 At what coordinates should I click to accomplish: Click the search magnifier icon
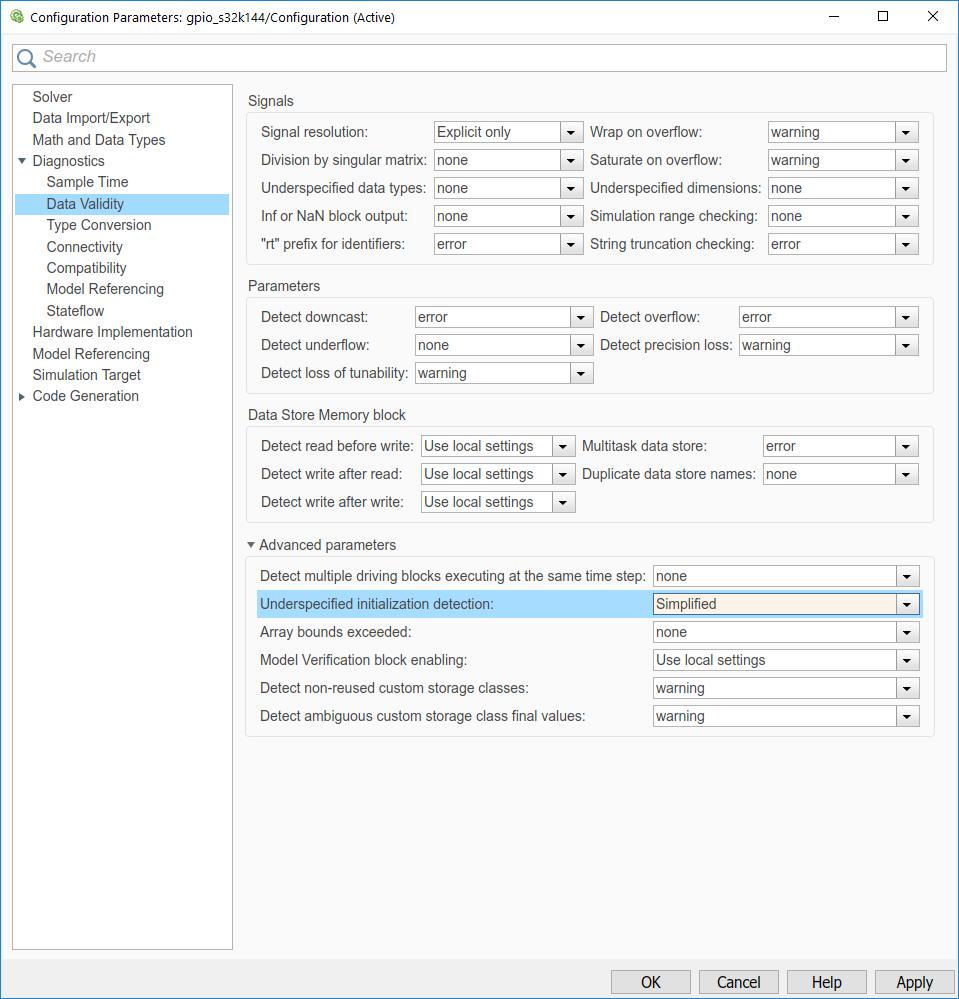pyautogui.click(x=26, y=58)
